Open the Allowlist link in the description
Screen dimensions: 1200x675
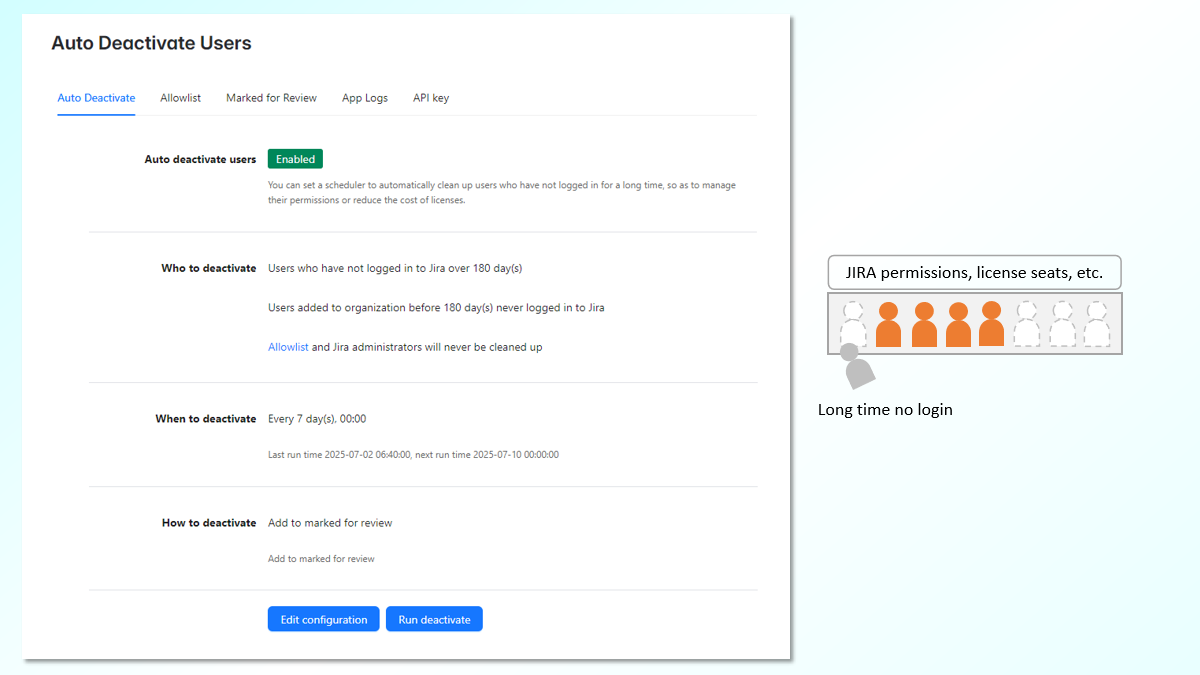(288, 346)
